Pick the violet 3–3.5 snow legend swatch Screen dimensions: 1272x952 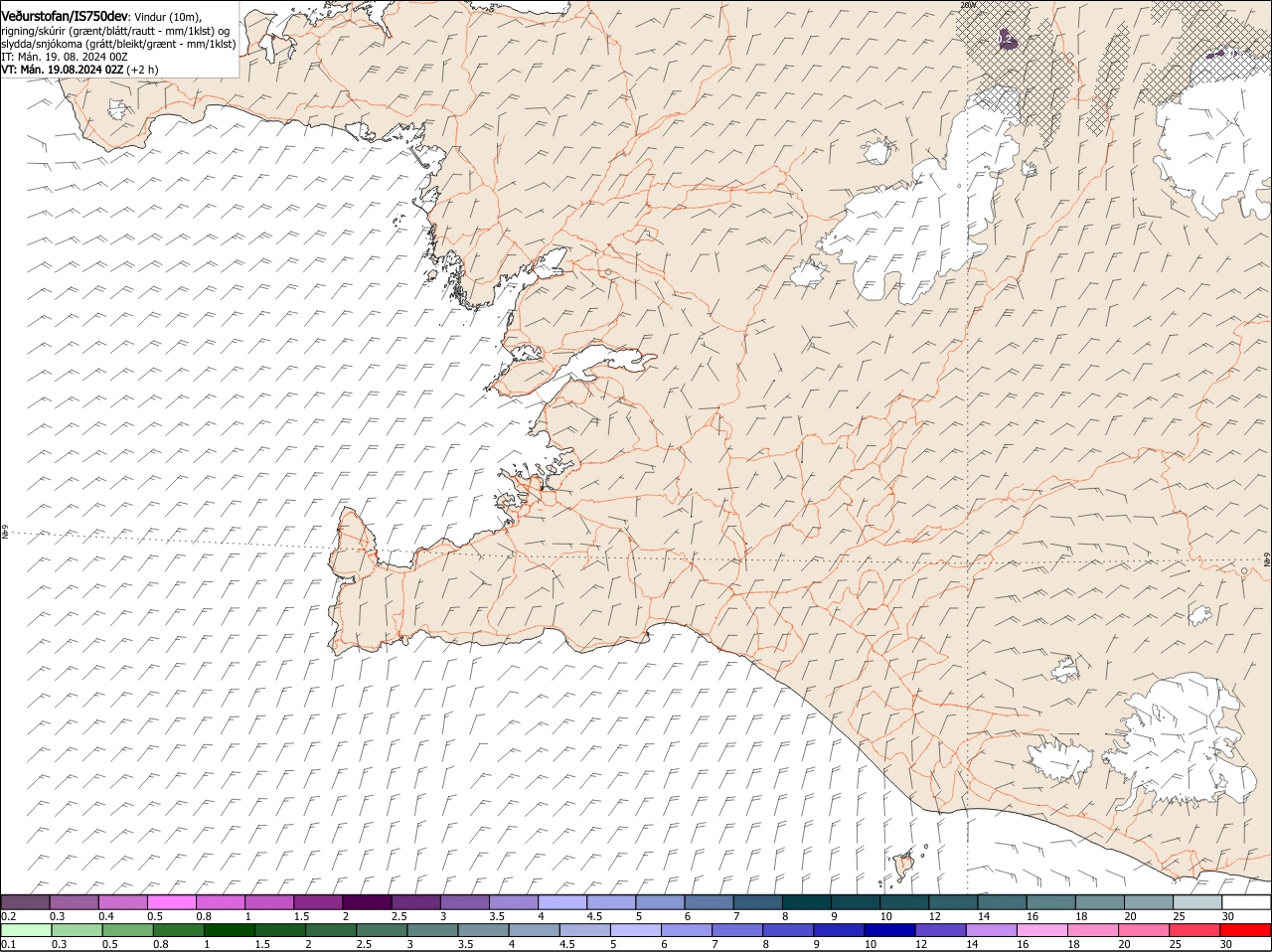465,902
